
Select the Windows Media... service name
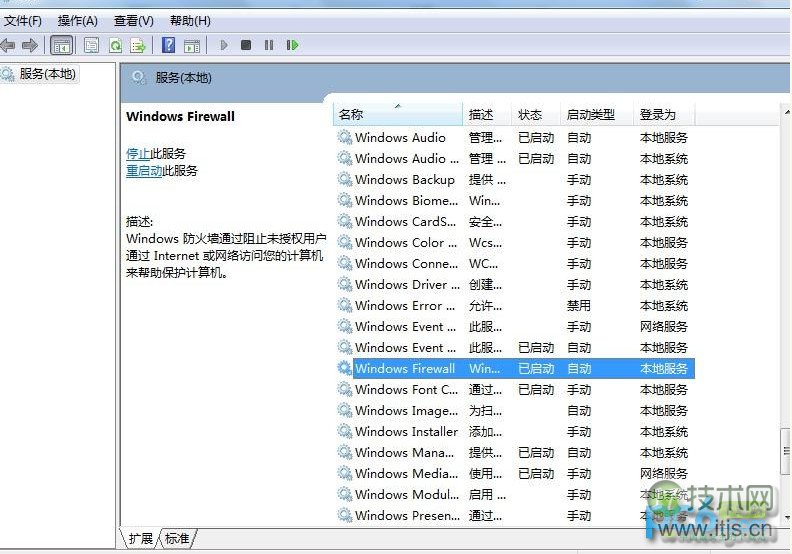(x=407, y=473)
